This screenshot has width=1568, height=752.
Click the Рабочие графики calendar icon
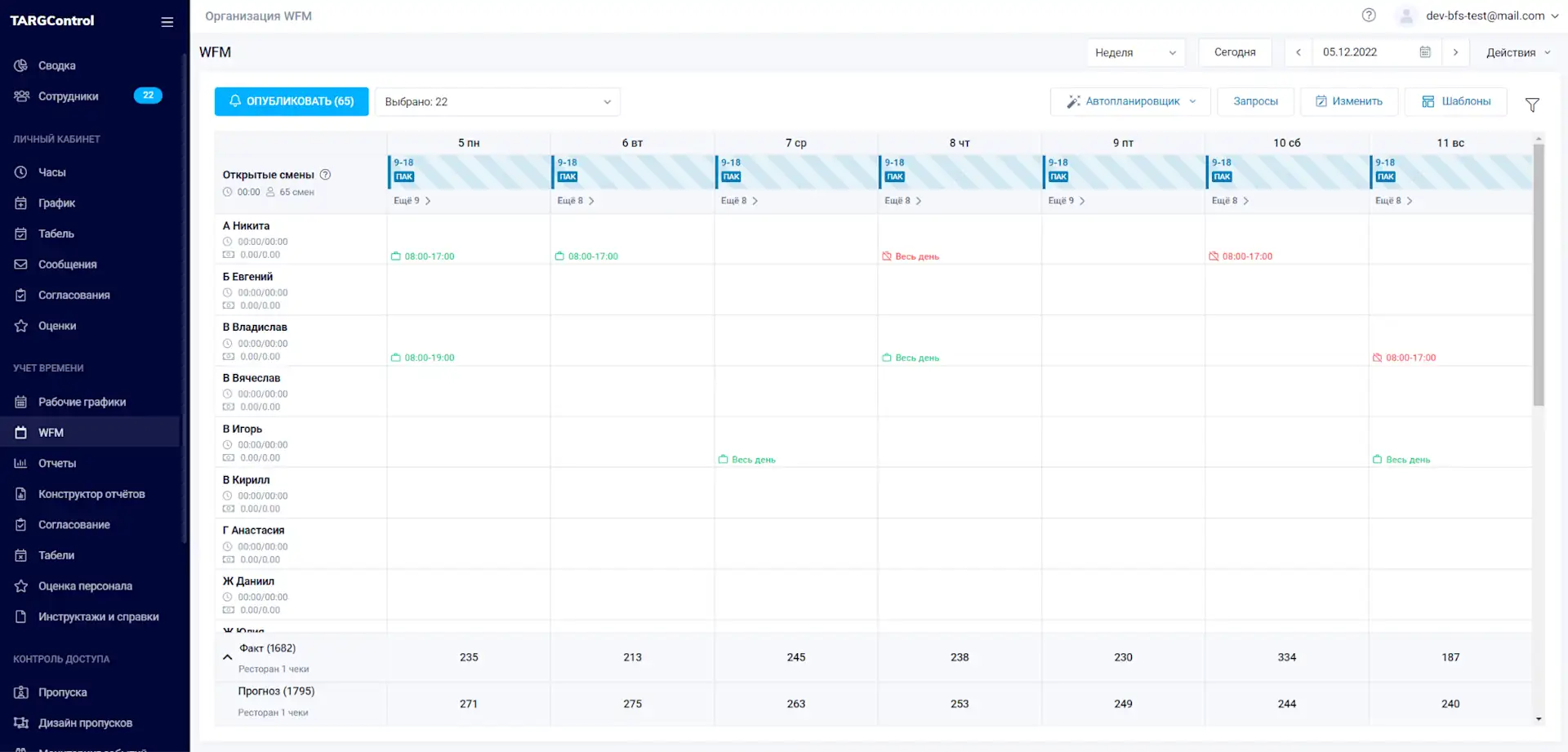point(21,402)
